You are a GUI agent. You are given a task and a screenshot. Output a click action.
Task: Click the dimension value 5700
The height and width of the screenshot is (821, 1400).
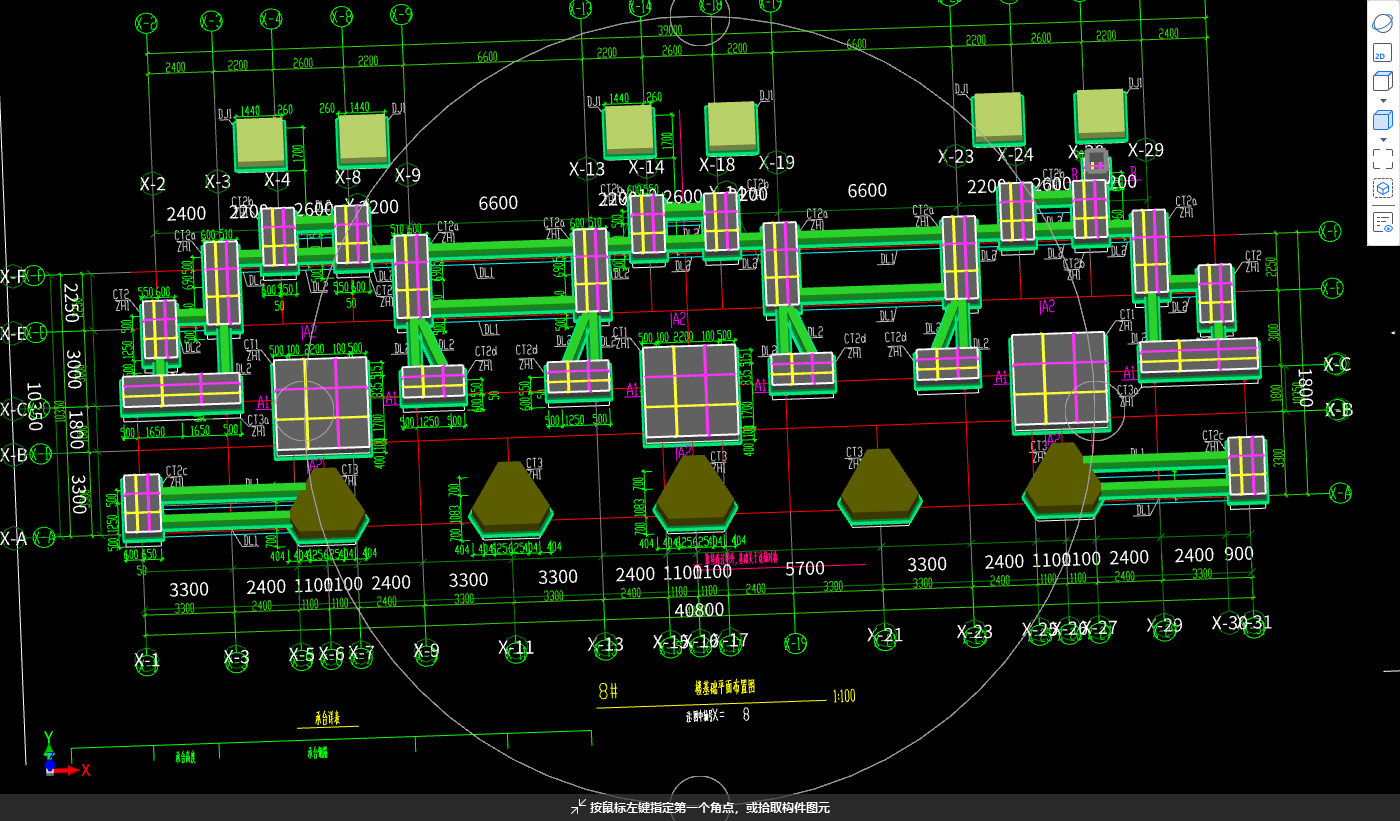(805, 569)
